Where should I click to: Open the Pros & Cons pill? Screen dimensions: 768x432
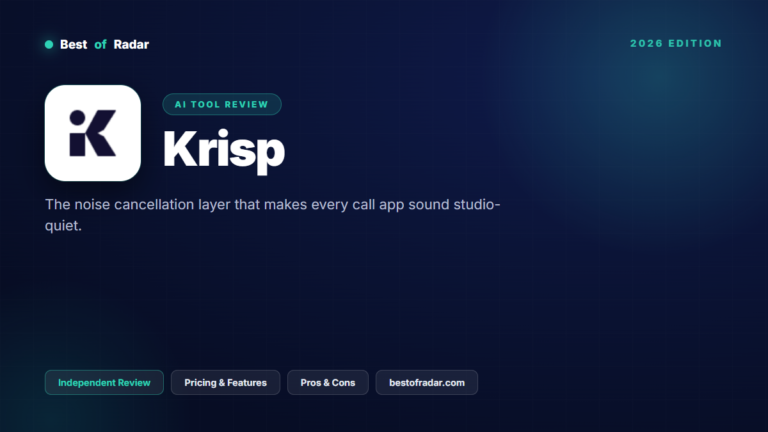[x=328, y=383]
